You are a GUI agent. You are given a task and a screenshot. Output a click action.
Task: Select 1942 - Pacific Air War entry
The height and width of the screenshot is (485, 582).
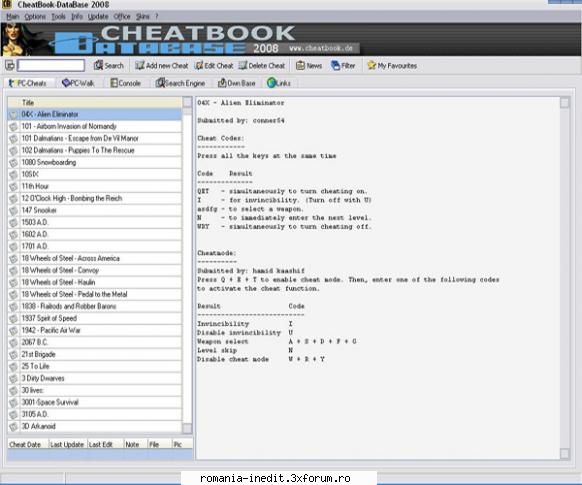point(95,330)
